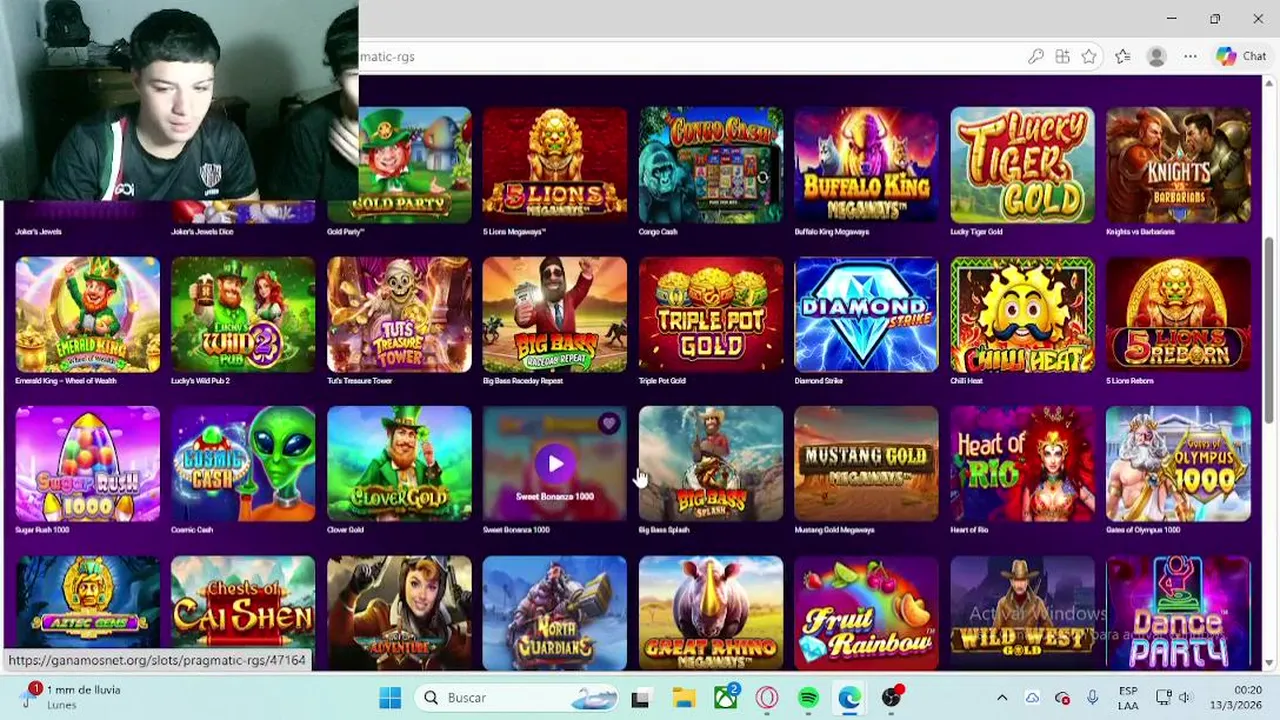
Task: Click the Diamond Strike caption text
Action: (819, 381)
